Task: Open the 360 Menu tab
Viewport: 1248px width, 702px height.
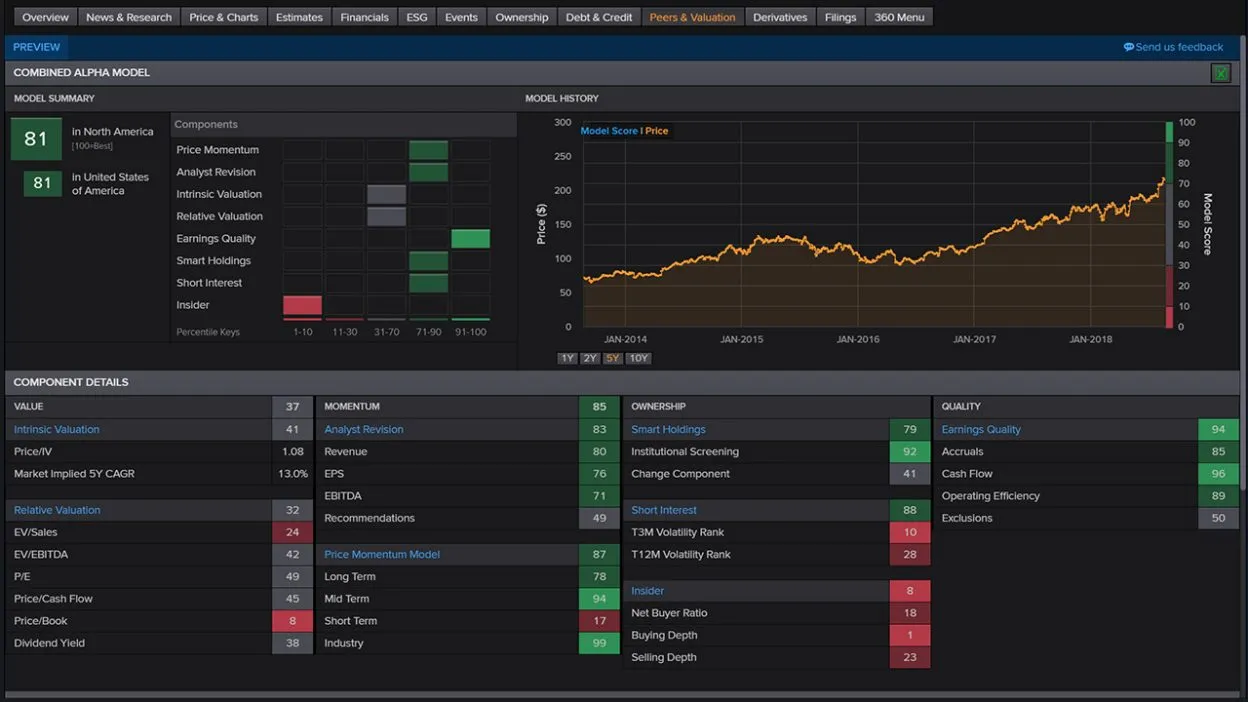Action: click(899, 17)
